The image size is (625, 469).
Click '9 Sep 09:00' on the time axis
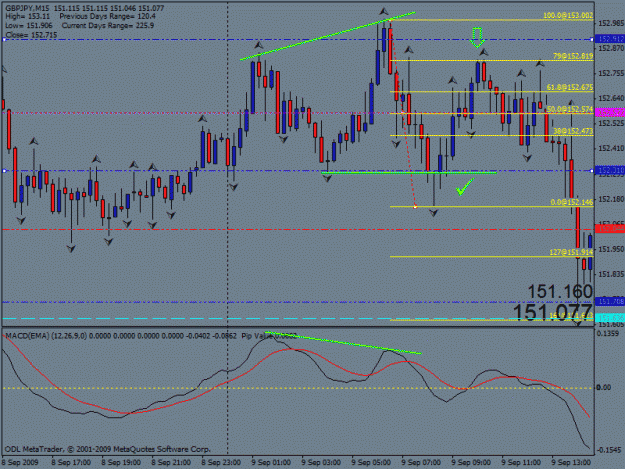tap(471, 463)
